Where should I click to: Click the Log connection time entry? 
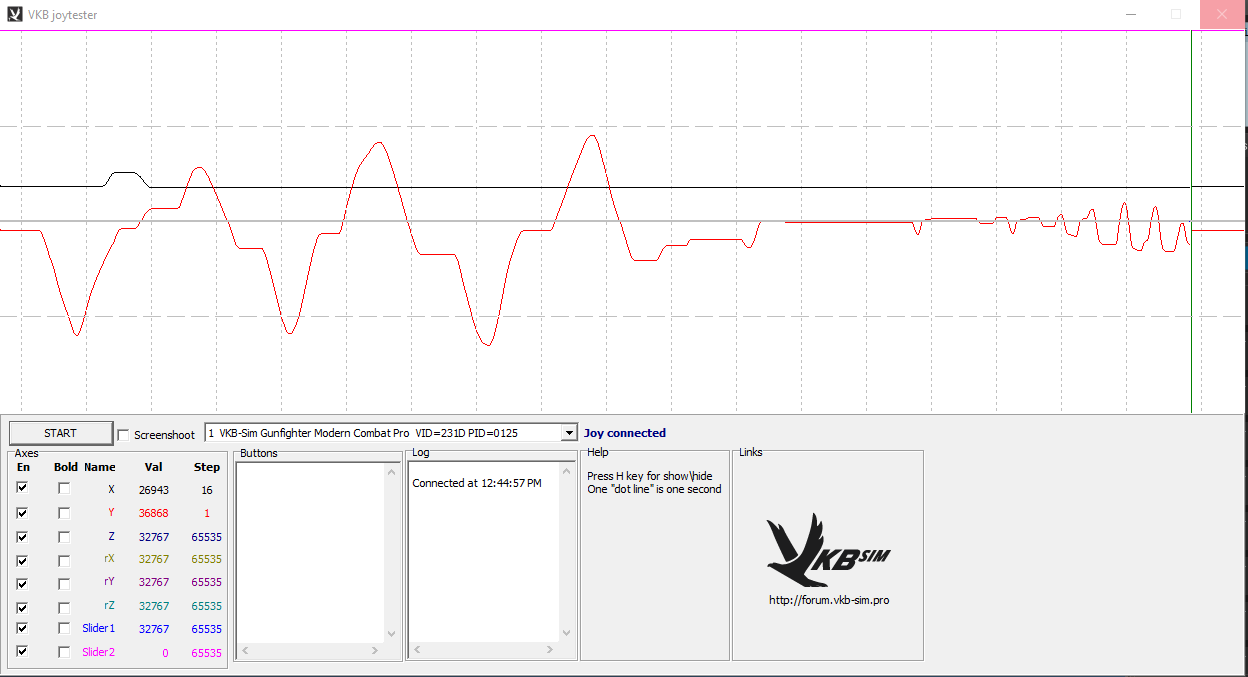pyautogui.click(x=477, y=483)
